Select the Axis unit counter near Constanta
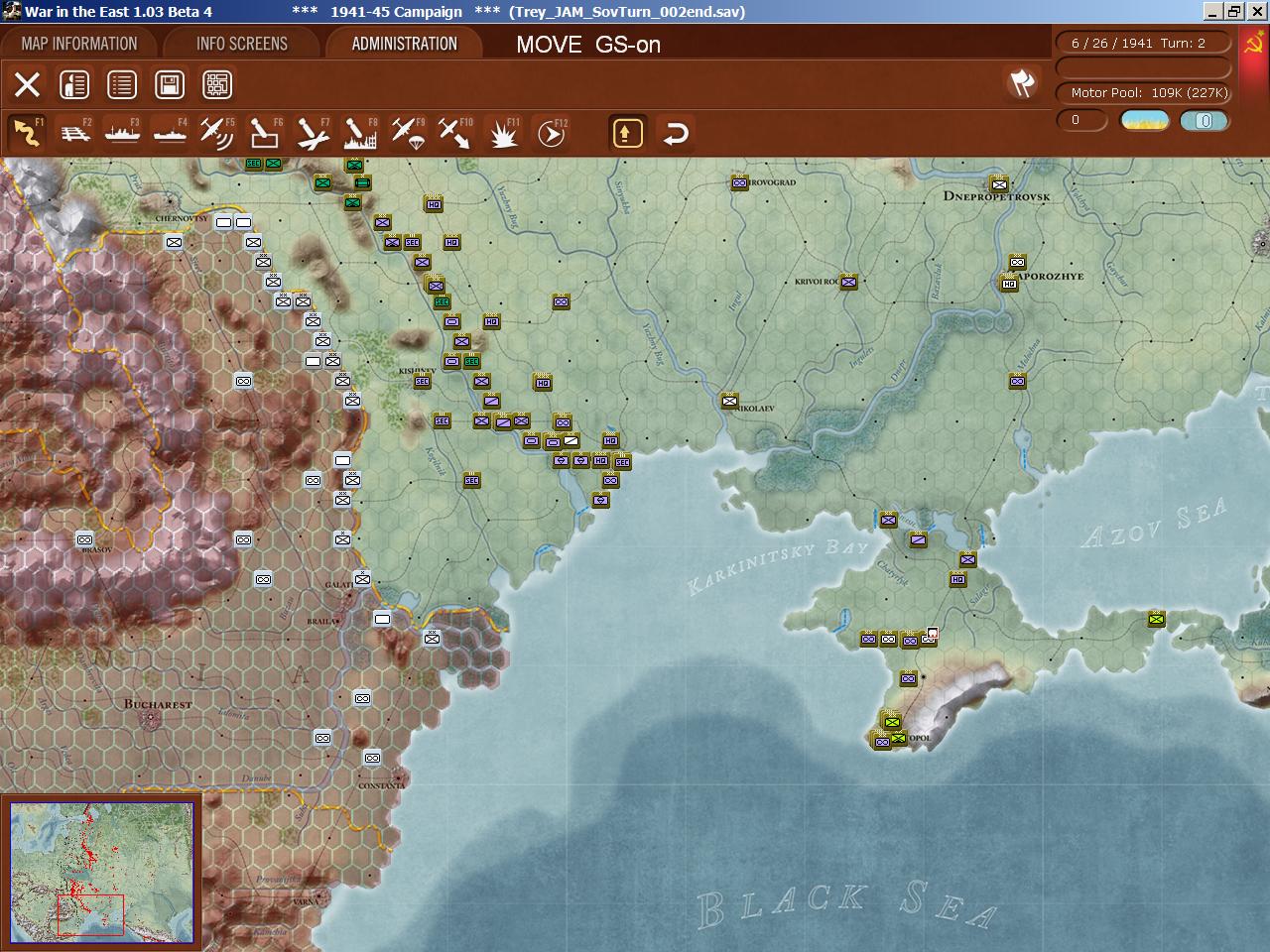The height and width of the screenshot is (952, 1270). pos(372,758)
